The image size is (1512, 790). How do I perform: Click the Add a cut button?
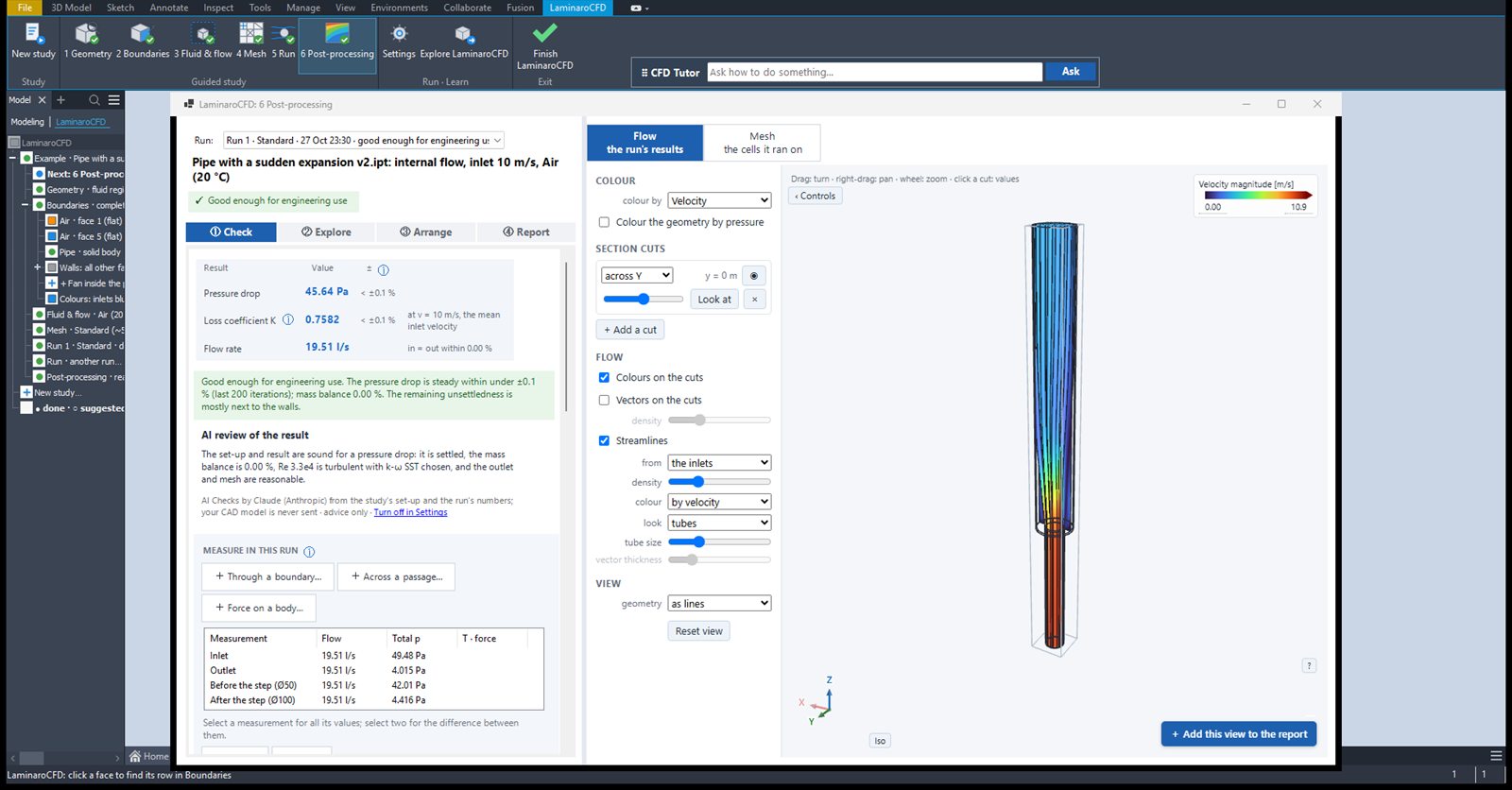coord(630,330)
